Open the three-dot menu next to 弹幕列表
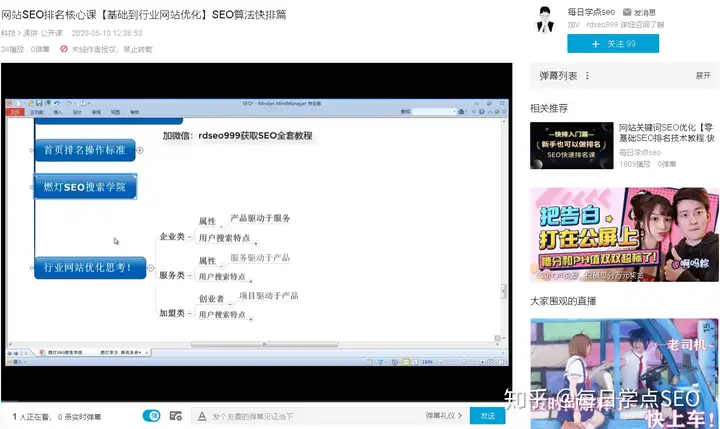This screenshot has height=429, width=720. tap(587, 76)
